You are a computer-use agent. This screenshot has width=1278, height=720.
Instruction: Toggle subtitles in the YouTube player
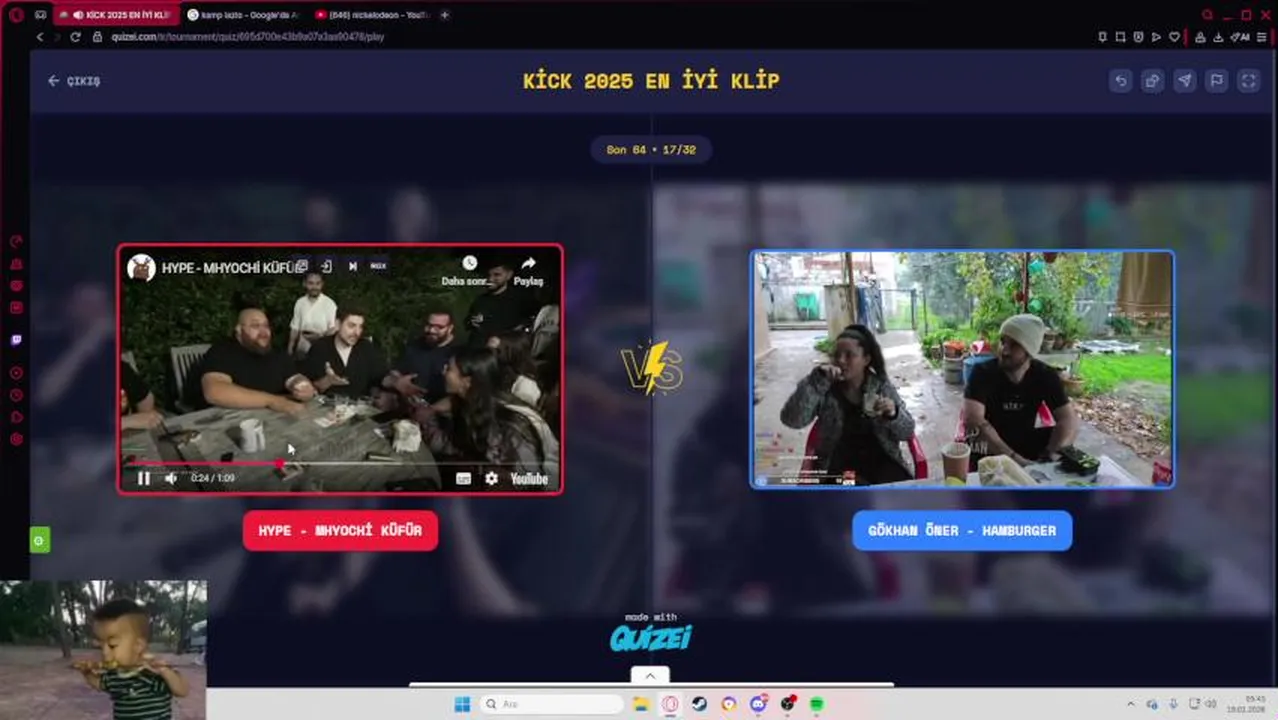coord(463,479)
